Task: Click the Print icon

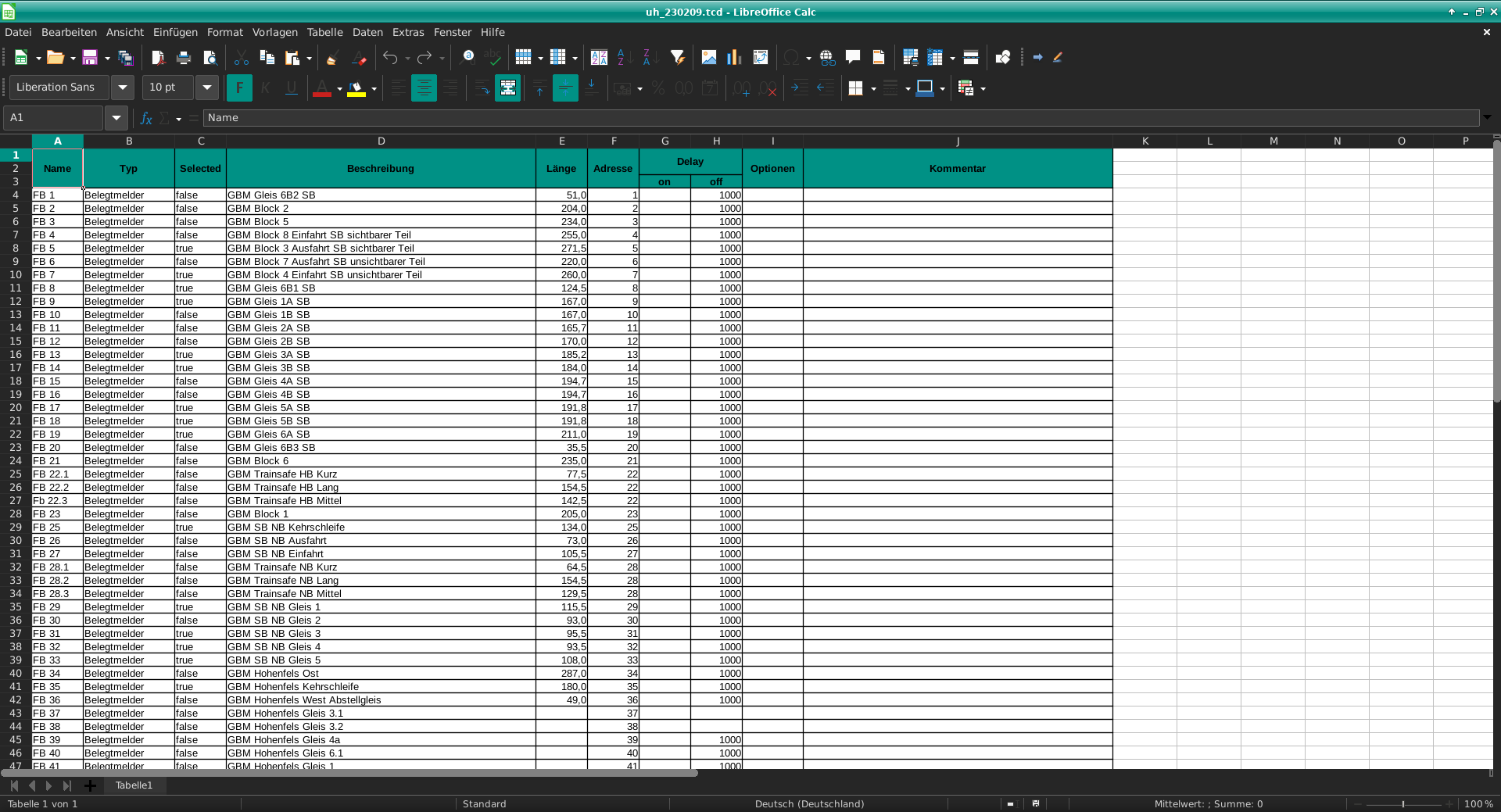Action: 184,58
